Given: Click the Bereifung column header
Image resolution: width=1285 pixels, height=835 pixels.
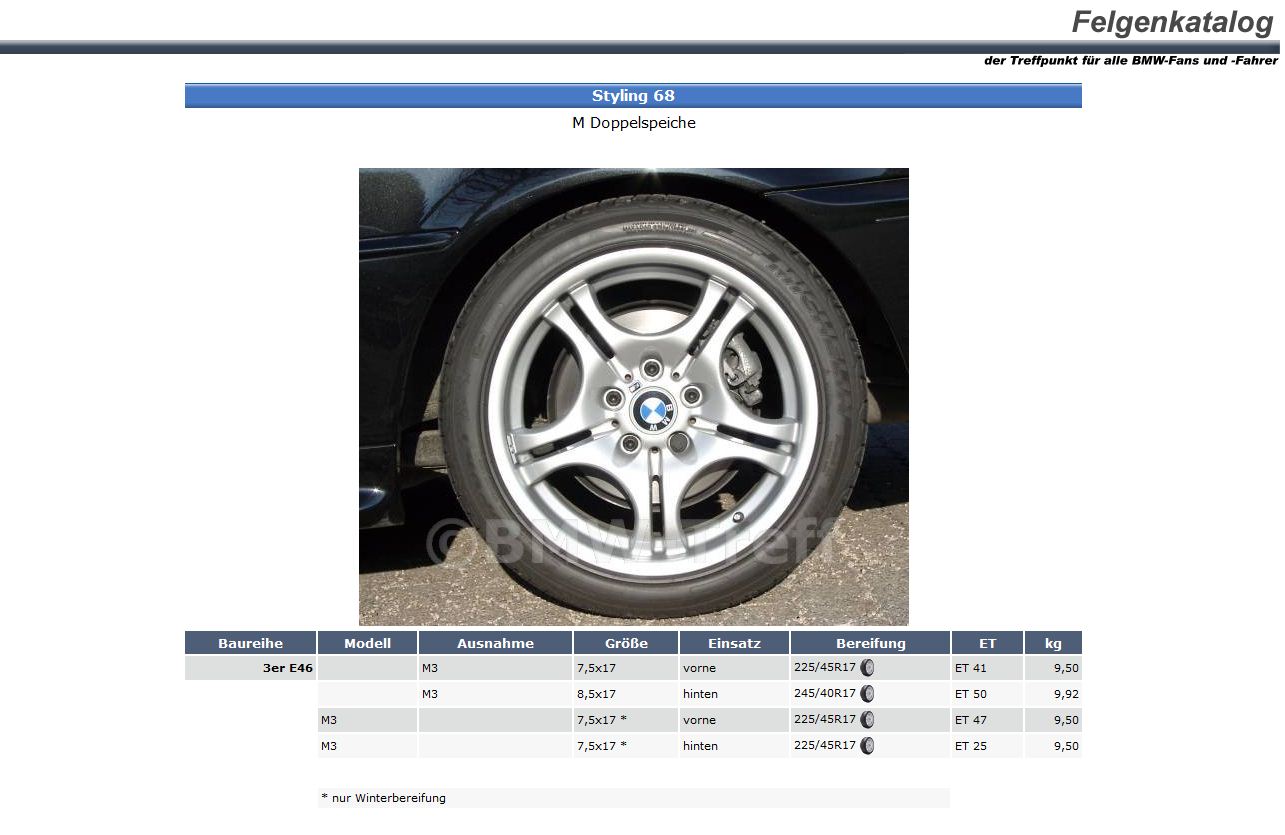Looking at the screenshot, I should pos(870,643).
